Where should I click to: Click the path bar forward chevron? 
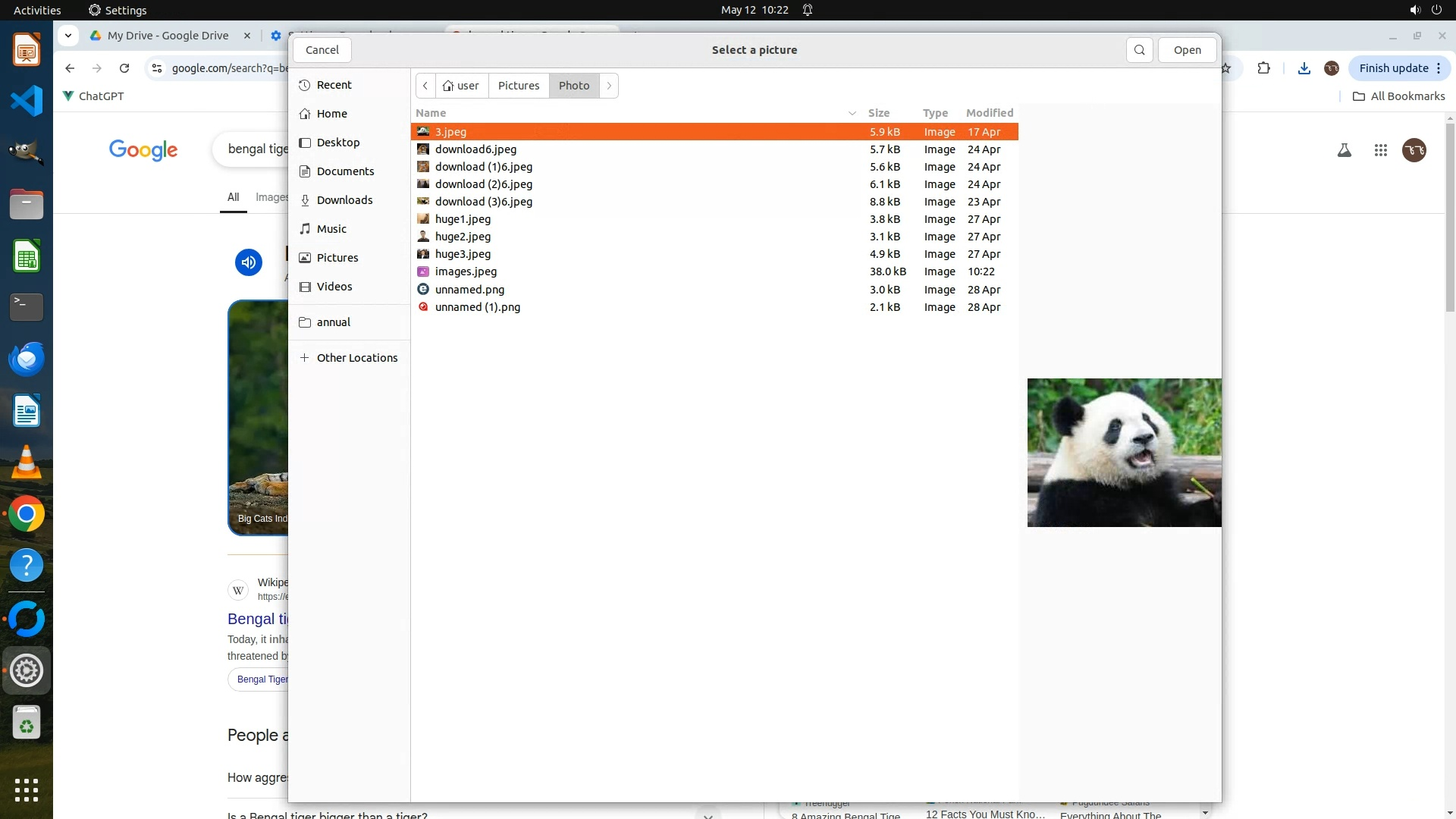click(609, 86)
